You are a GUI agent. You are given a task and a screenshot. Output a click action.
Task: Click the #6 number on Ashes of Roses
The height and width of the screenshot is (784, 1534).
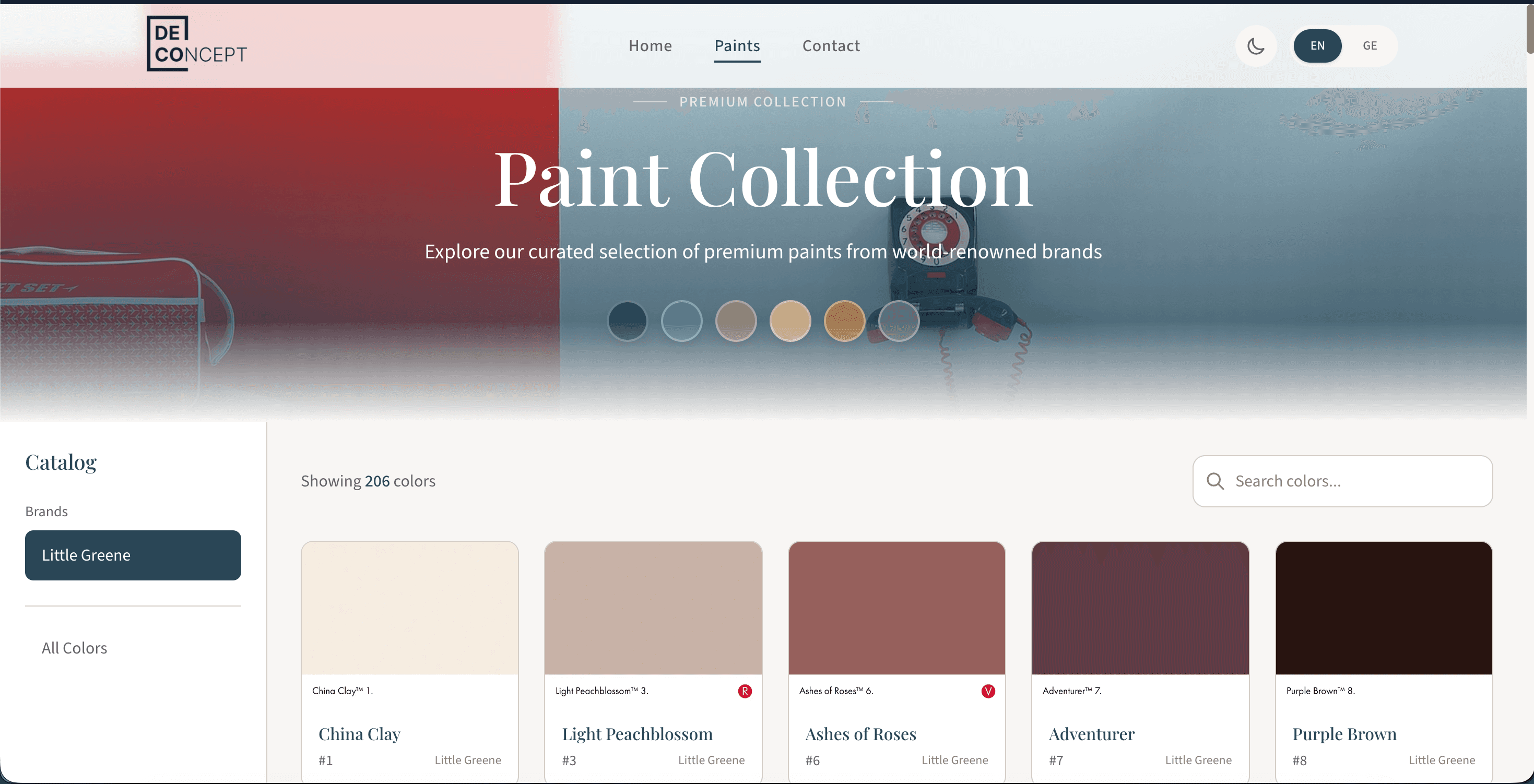click(x=812, y=760)
